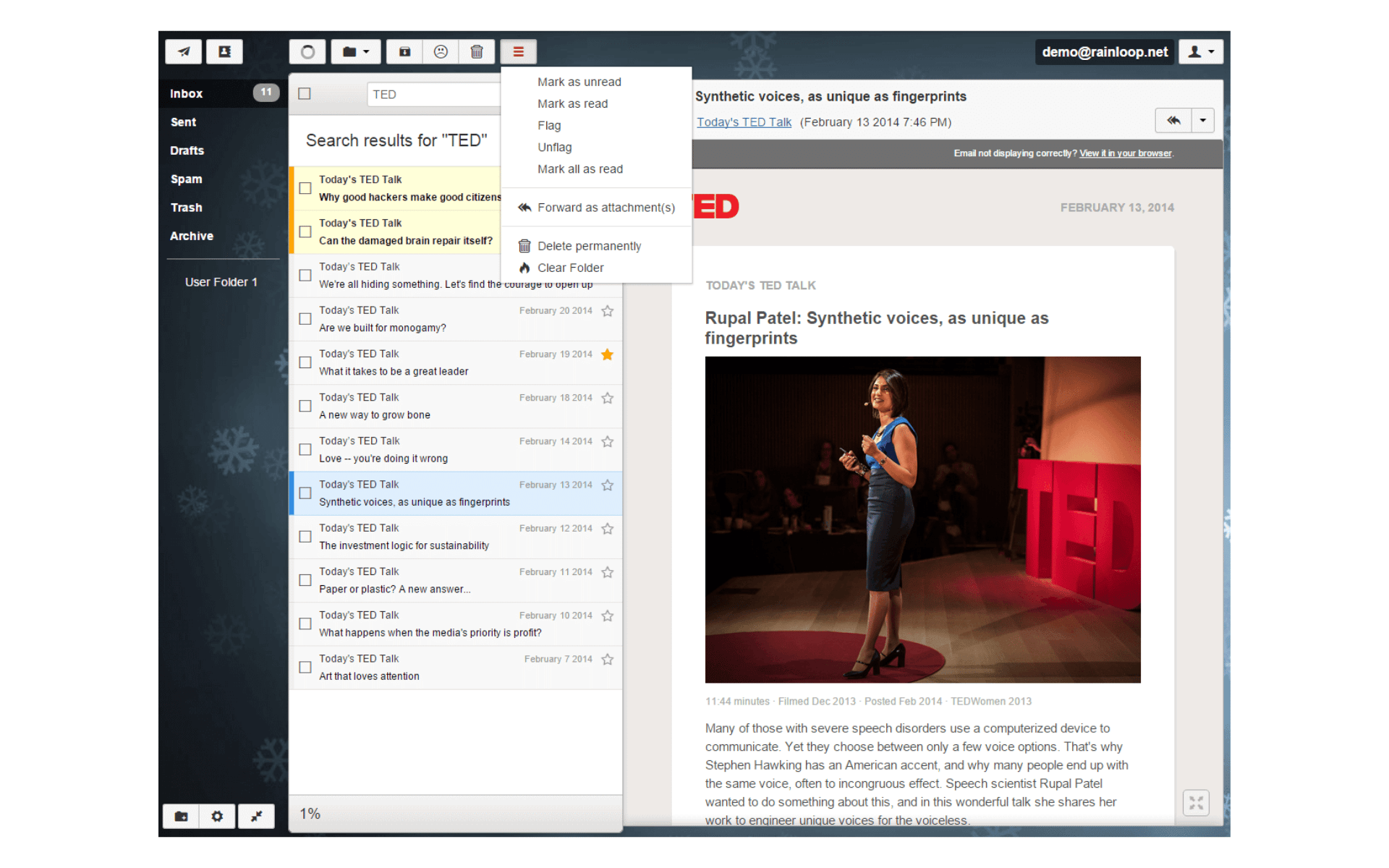Open the move-to-folder dropdown
The image size is (1389, 868).
[x=356, y=51]
